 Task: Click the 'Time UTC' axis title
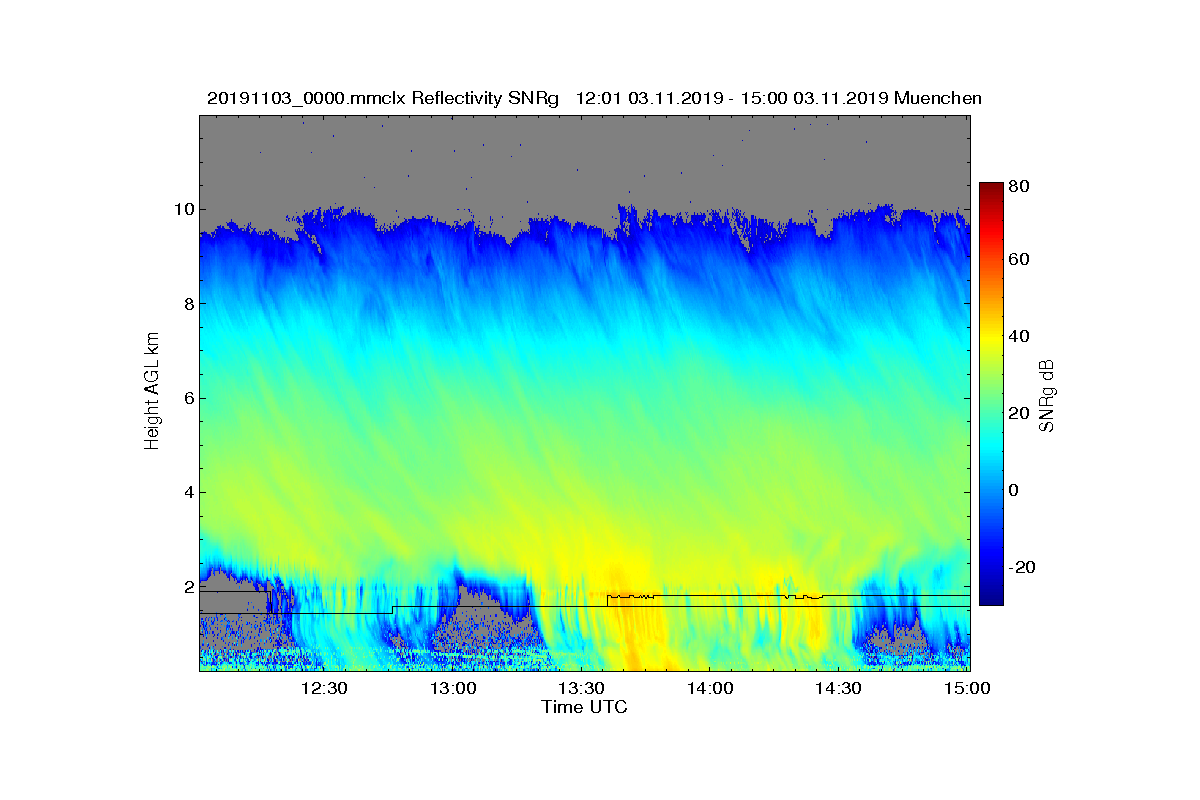point(584,707)
